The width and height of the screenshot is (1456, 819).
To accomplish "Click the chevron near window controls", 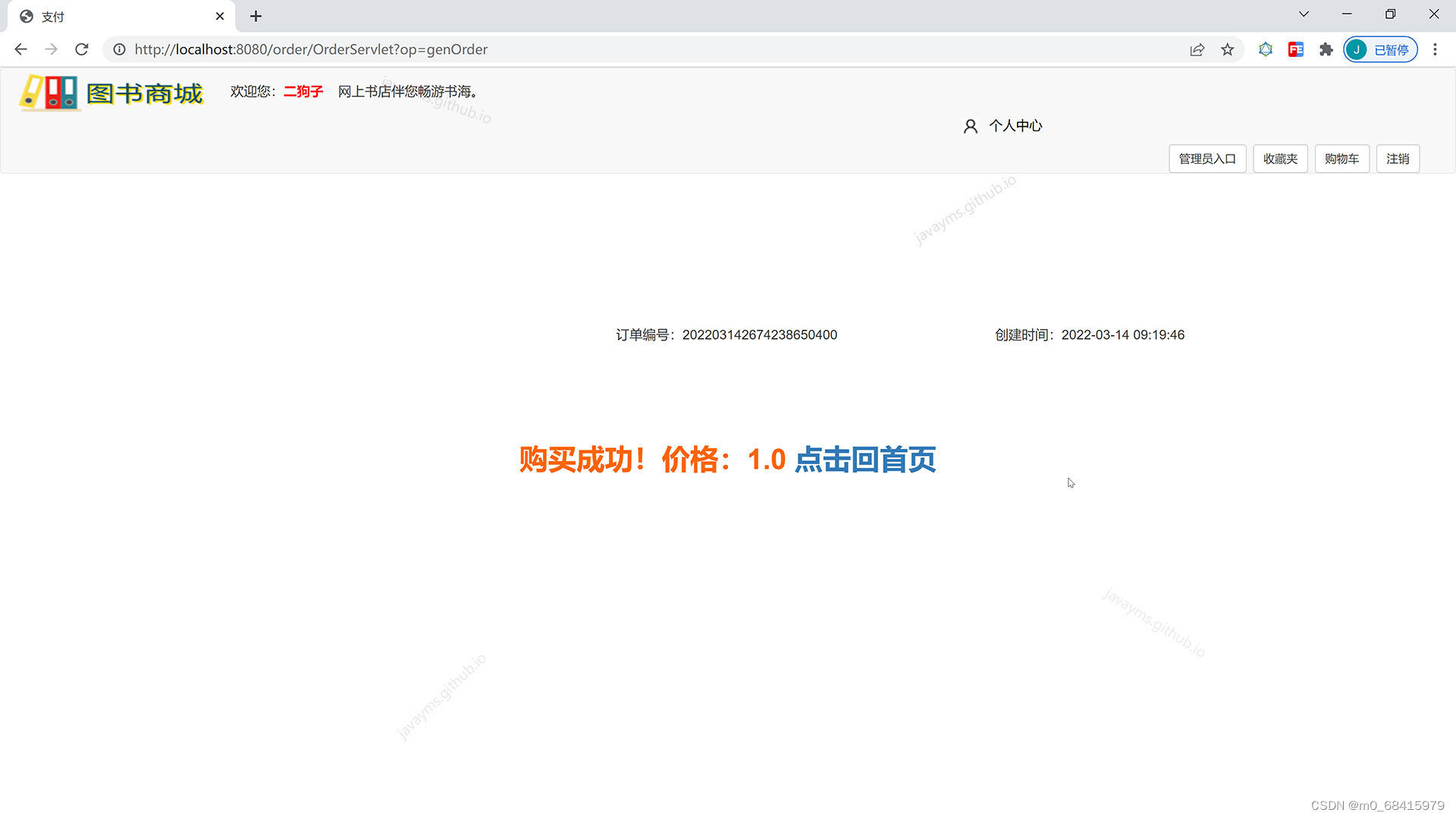I will click(x=1303, y=14).
